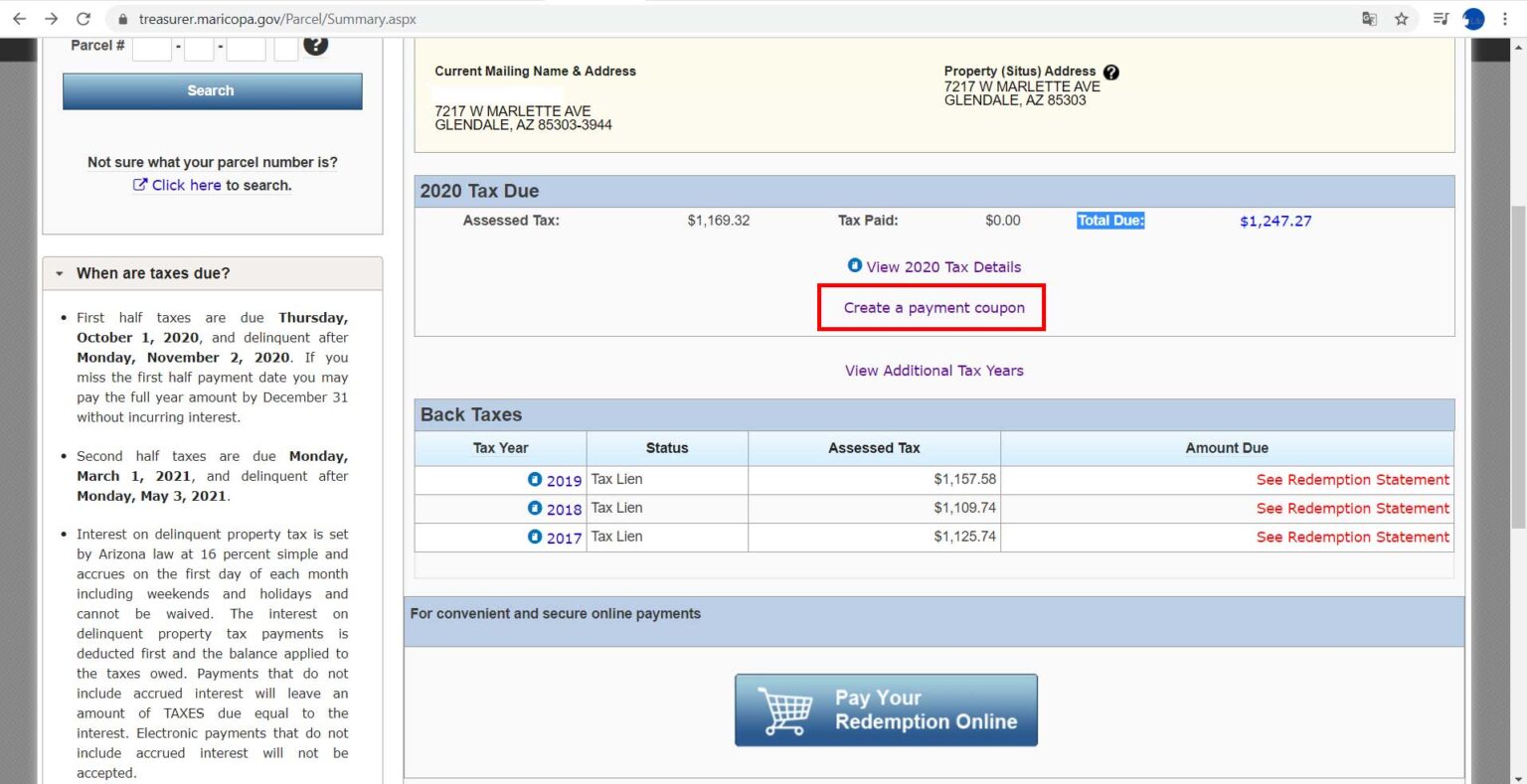
Task: Click the first Parcel # input box
Action: click(152, 46)
